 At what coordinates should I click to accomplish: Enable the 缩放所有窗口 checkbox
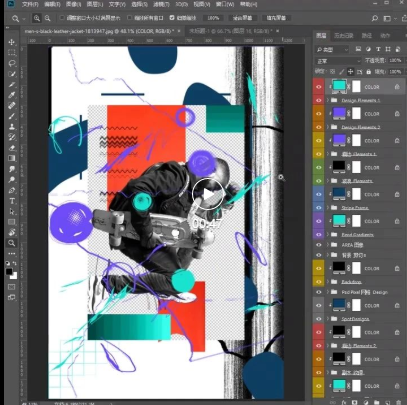pyautogui.click(x=130, y=18)
